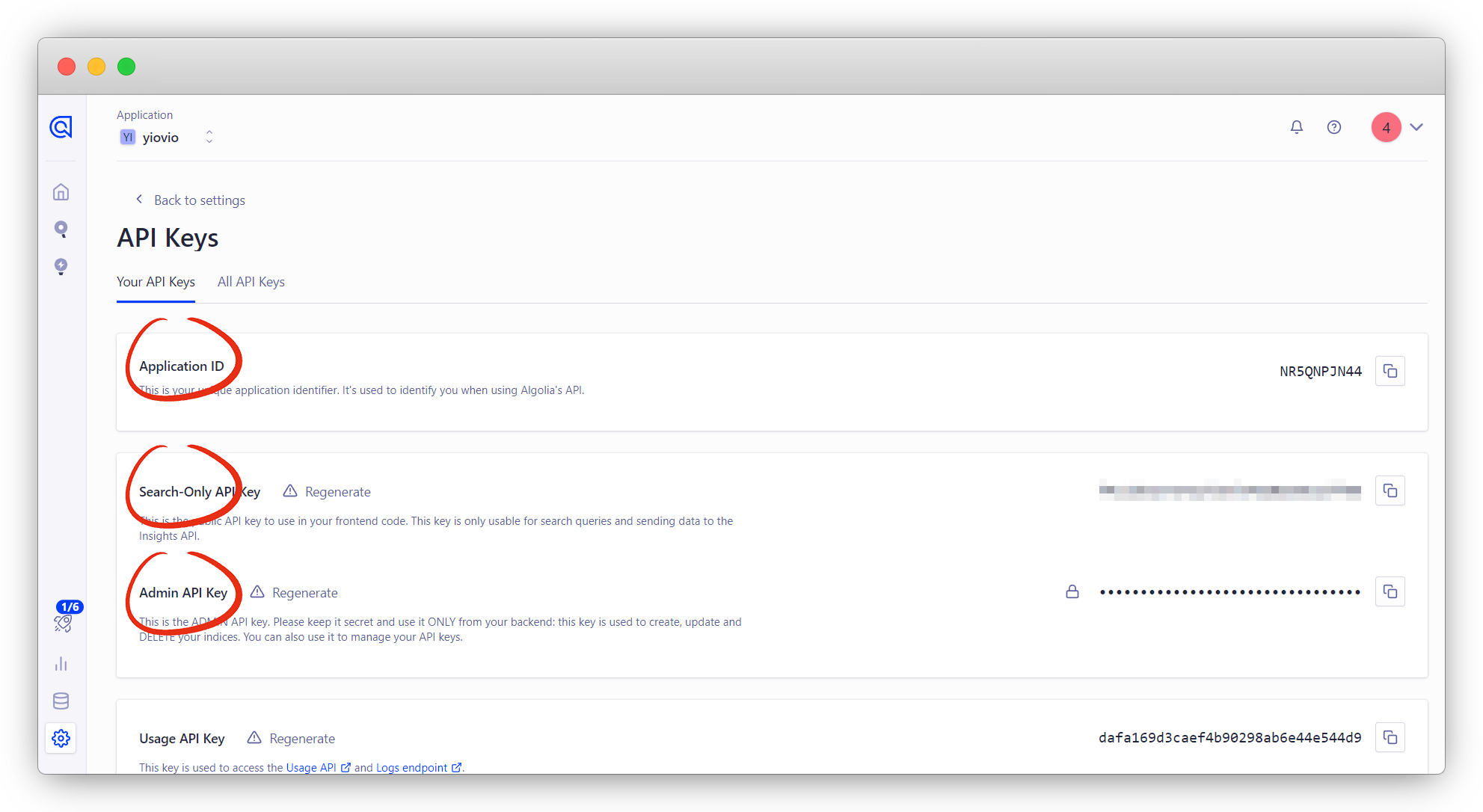
Task: Open the Home icon in the sidebar
Action: pyautogui.click(x=61, y=191)
